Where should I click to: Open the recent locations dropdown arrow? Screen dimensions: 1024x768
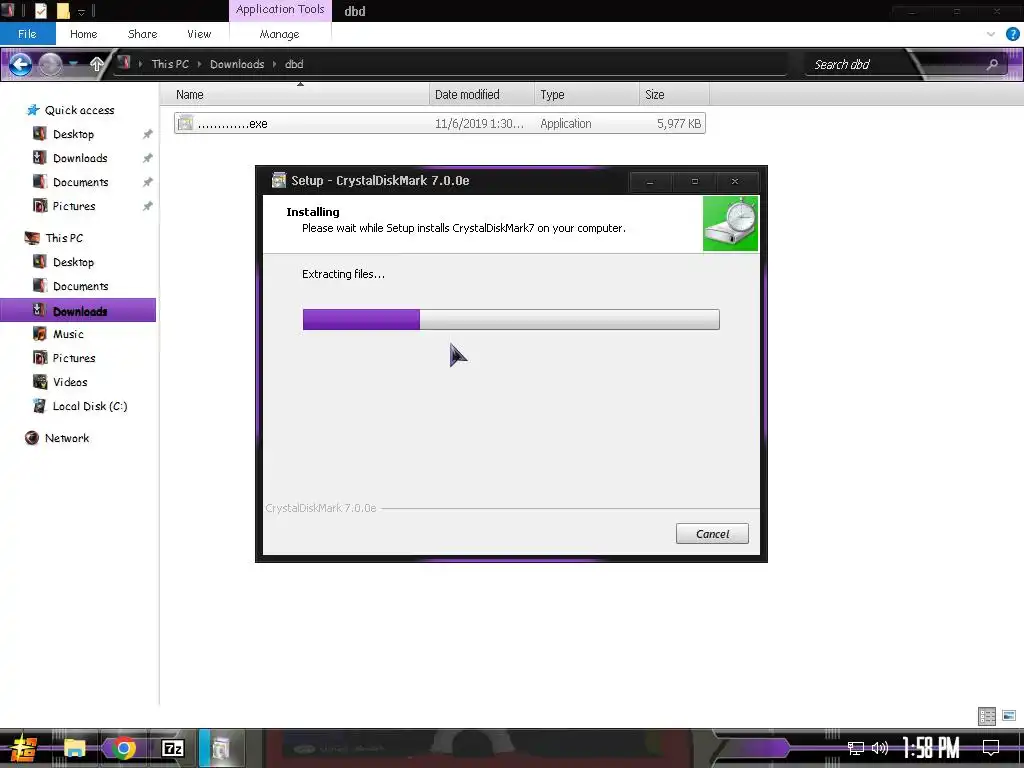73,64
